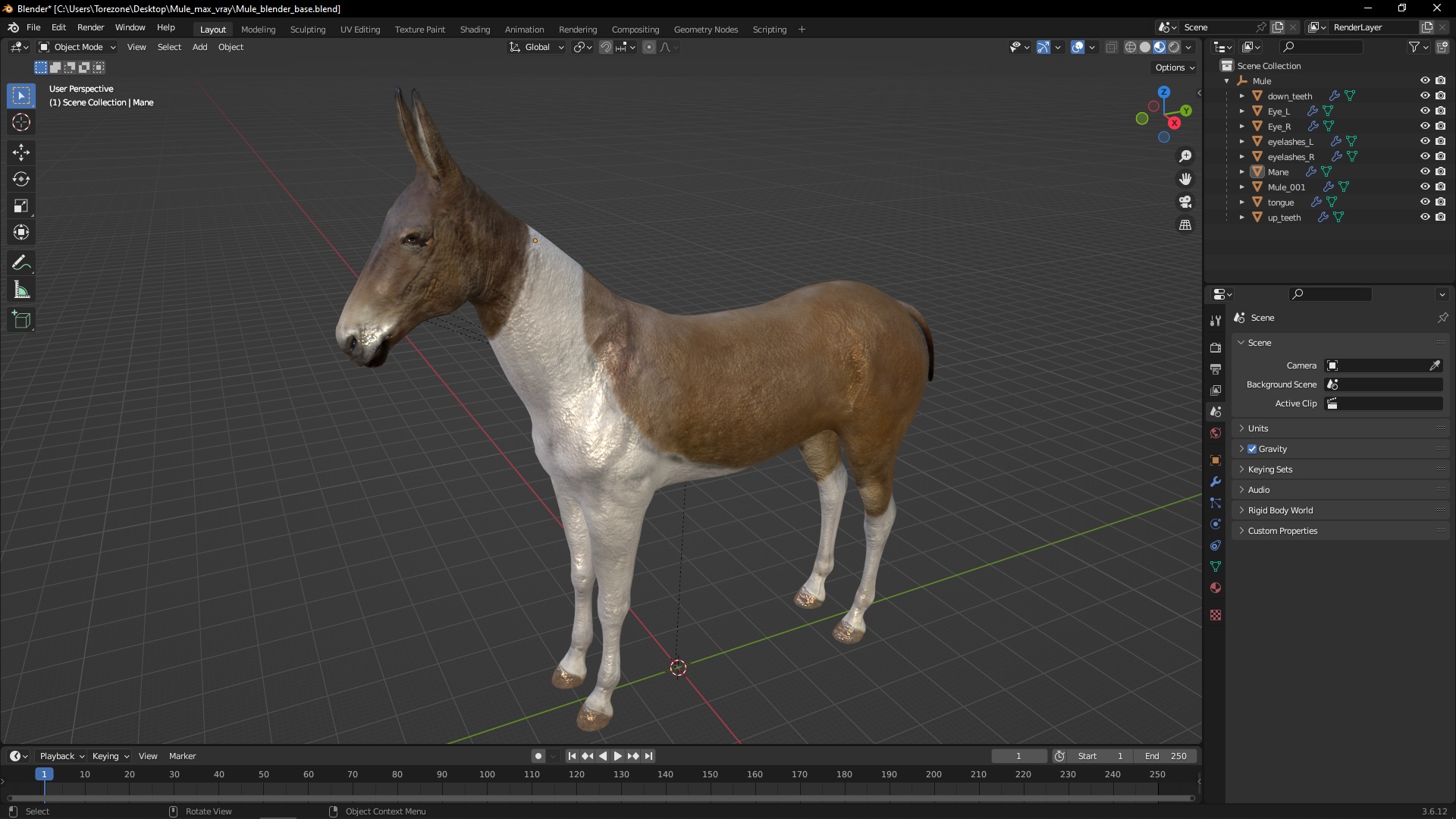The height and width of the screenshot is (819, 1456).
Task: Toggle the Gravity checkbox
Action: (x=1252, y=449)
